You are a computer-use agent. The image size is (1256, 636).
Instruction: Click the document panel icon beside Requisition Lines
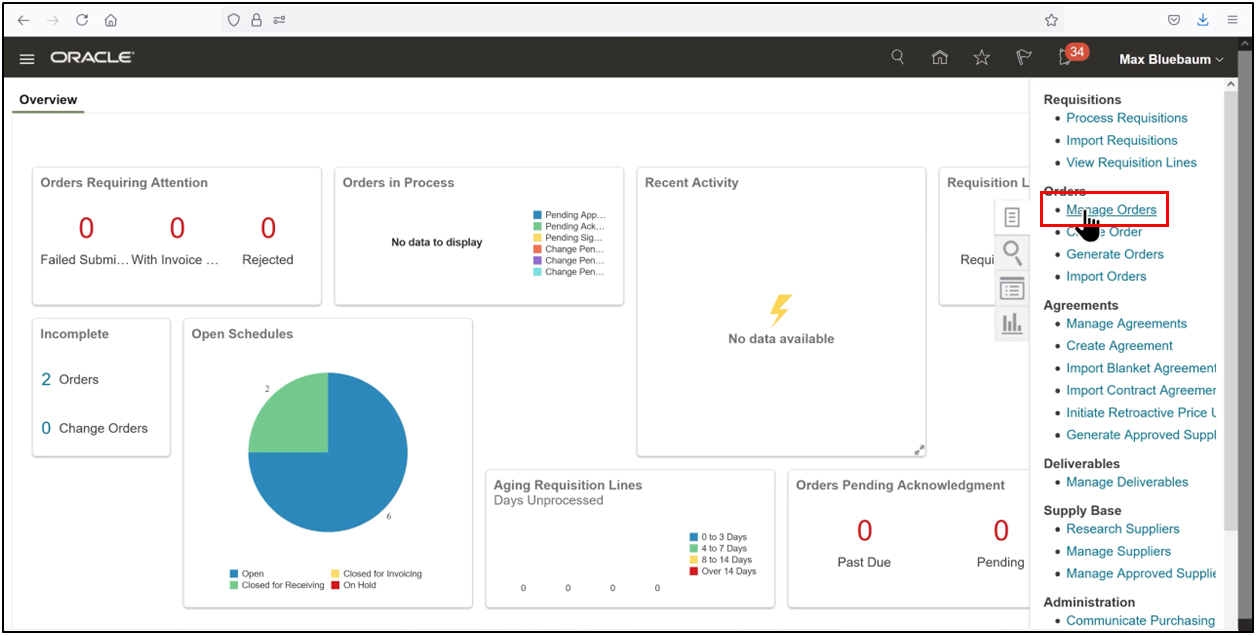click(x=1011, y=217)
